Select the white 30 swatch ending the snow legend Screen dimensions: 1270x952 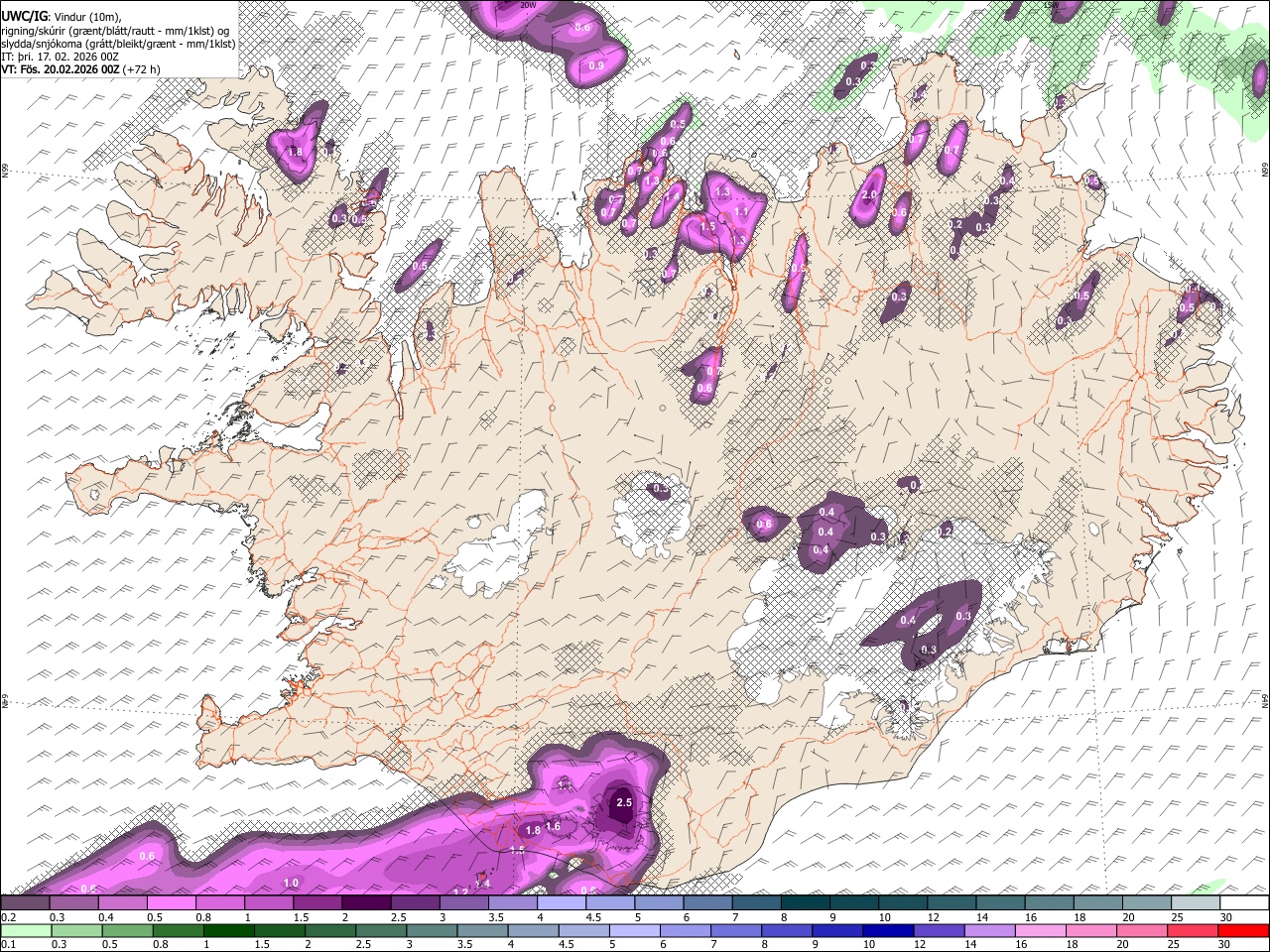(1244, 902)
